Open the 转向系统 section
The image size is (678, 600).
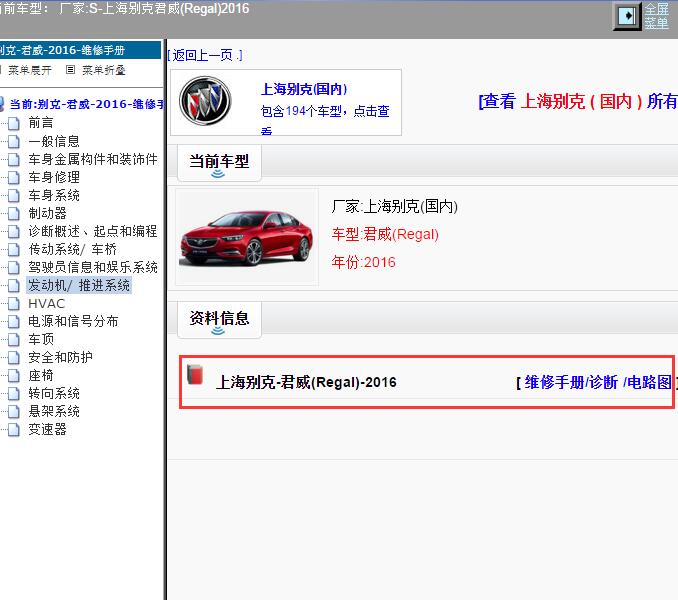[x=54, y=393]
